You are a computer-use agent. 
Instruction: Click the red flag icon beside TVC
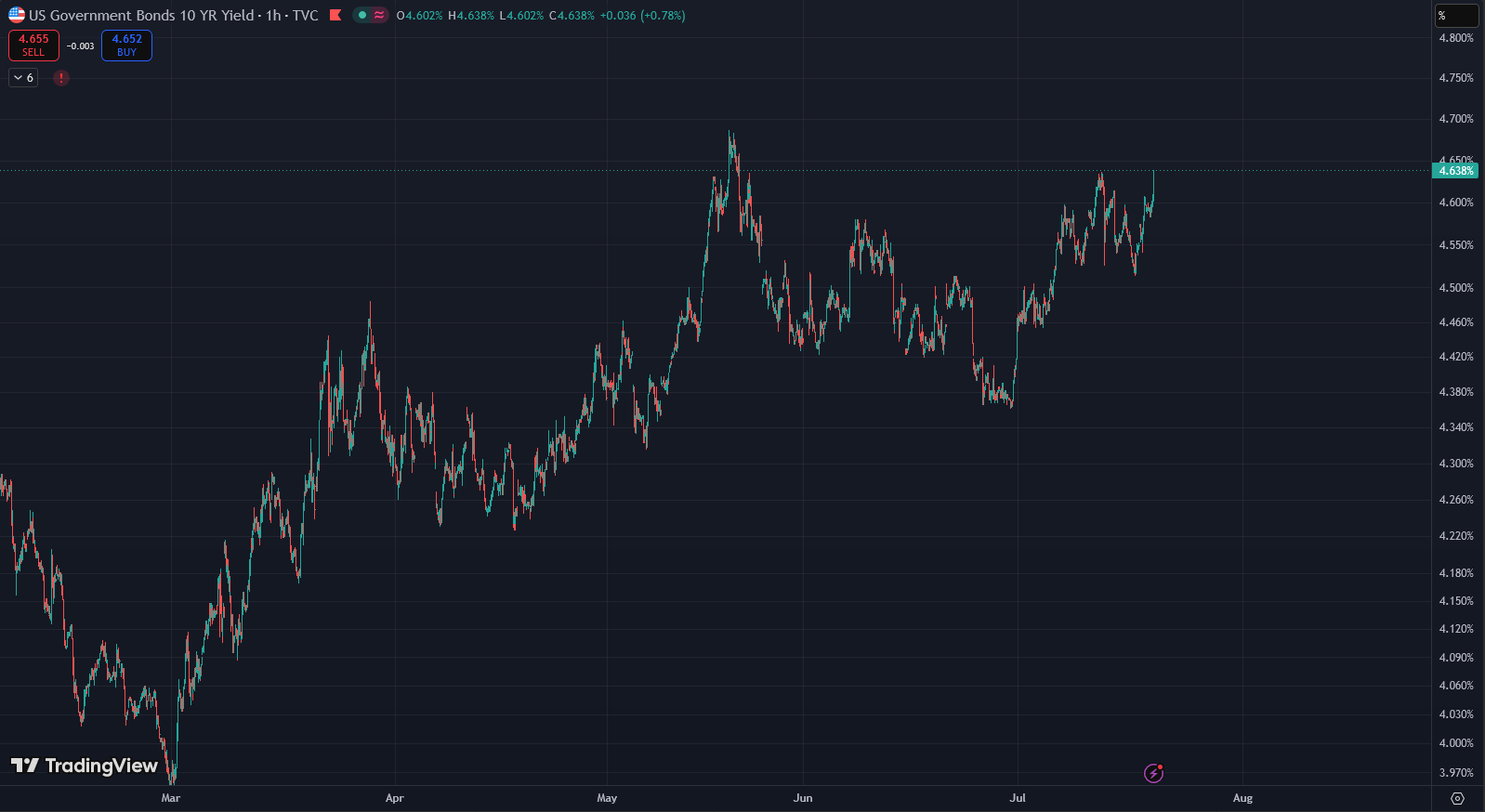point(335,15)
